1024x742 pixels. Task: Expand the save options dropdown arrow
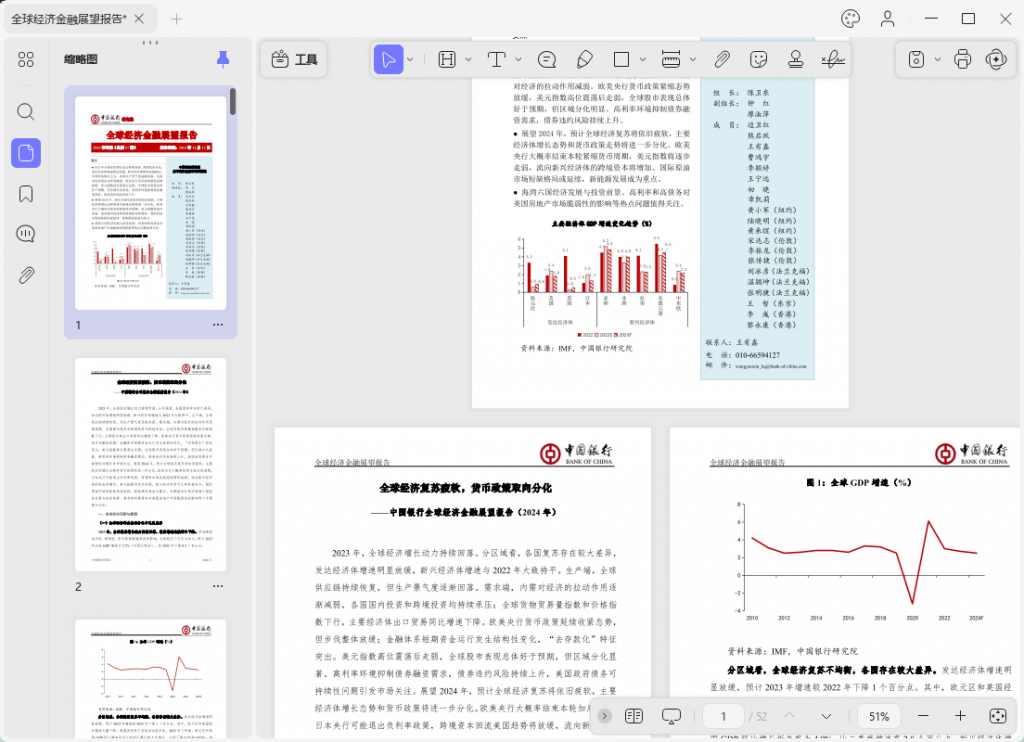(x=938, y=59)
